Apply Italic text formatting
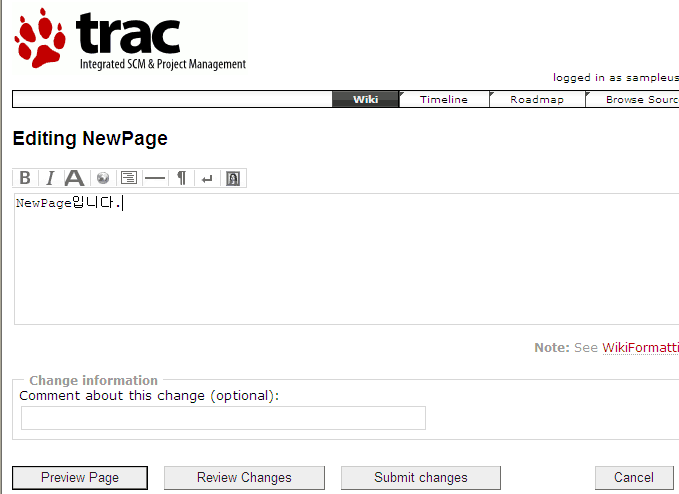 tap(50, 178)
